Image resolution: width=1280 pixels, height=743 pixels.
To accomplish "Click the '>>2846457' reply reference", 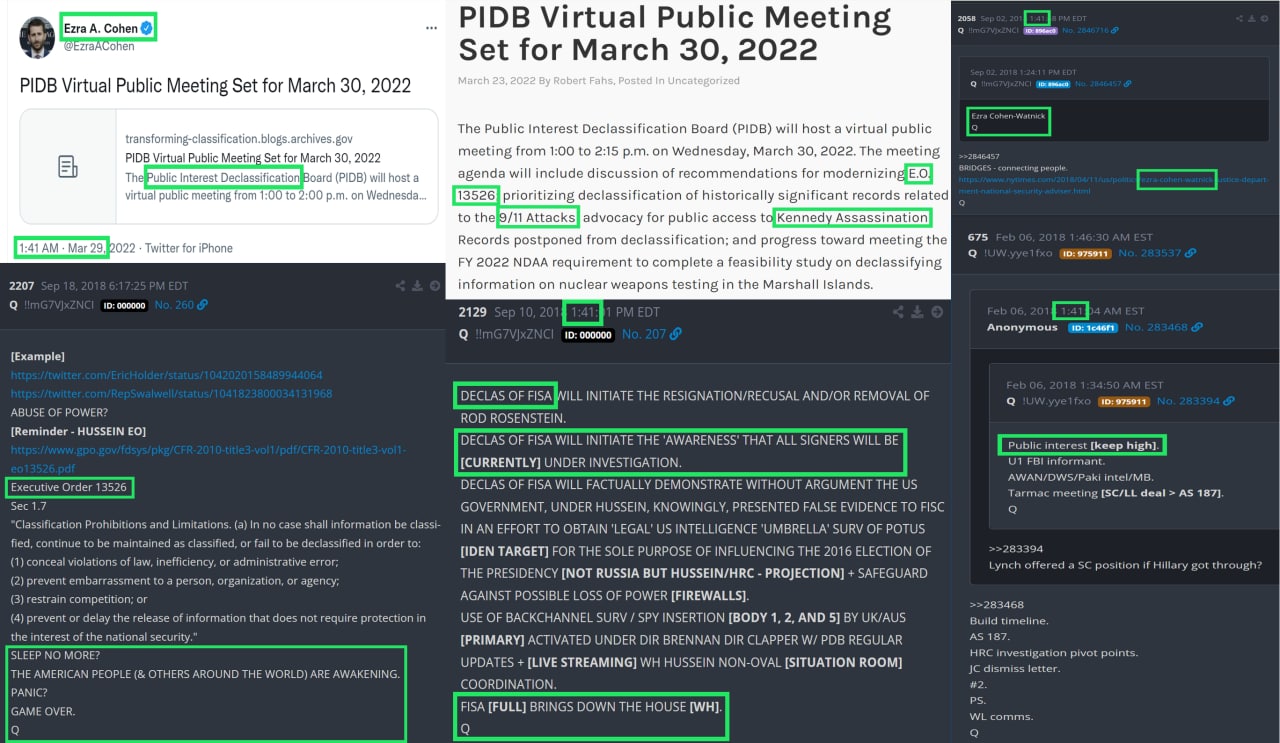I will coord(979,157).
